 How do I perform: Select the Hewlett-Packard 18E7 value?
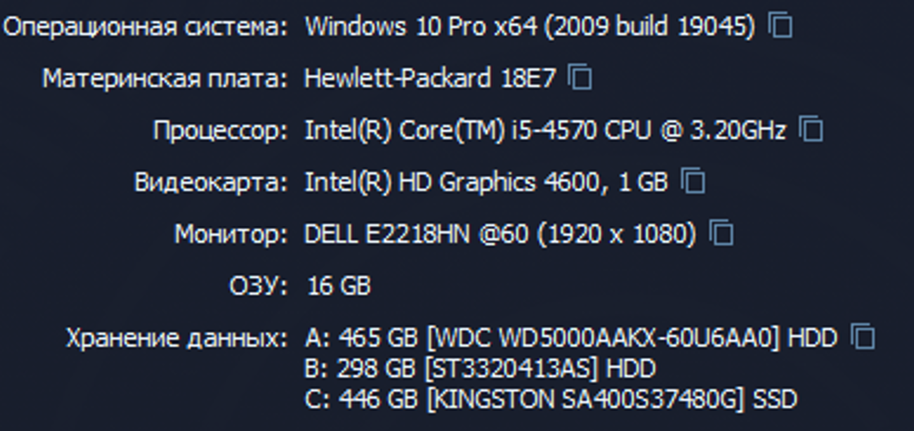tap(430, 78)
